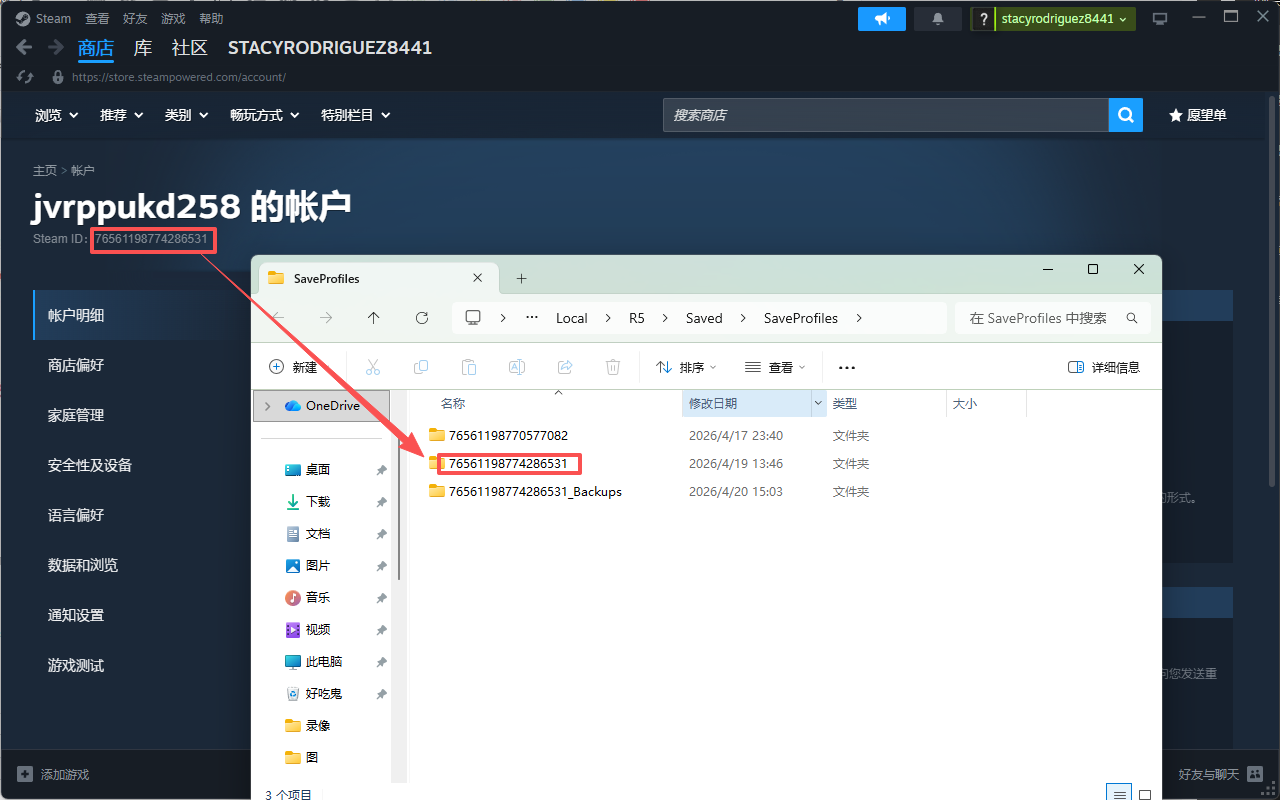Click the Explorer refresh button
Image resolution: width=1280 pixels, height=800 pixels.
pos(422,318)
